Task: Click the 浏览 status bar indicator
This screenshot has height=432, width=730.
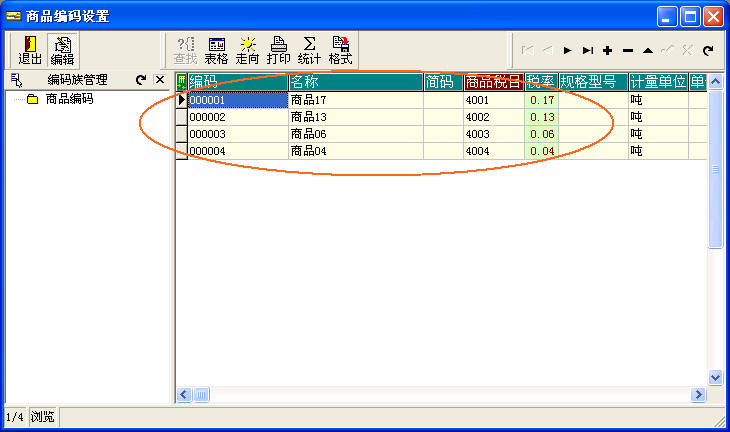Action: pyautogui.click(x=43, y=417)
